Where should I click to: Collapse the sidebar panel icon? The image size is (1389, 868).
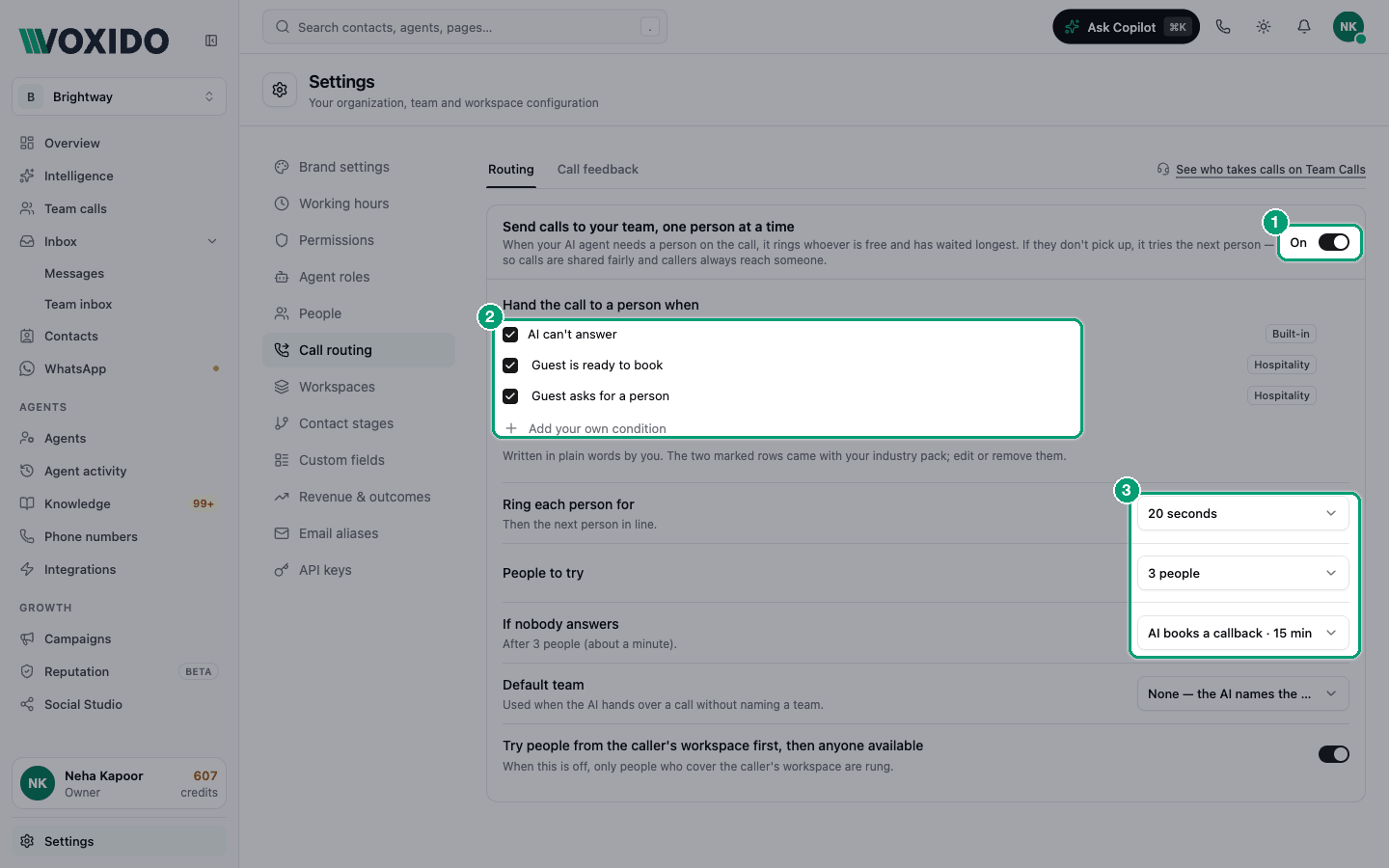click(x=211, y=41)
